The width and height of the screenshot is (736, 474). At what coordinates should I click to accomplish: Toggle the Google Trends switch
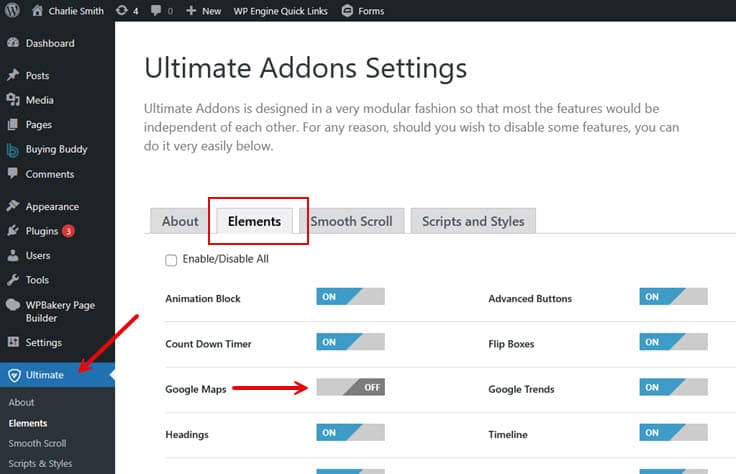pos(673,387)
